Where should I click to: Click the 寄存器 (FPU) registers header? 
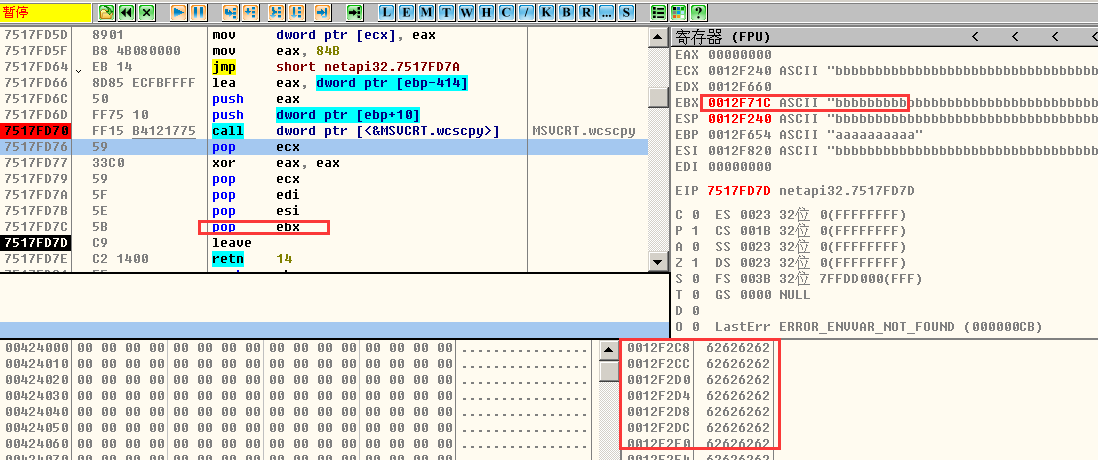pyautogui.click(x=730, y=36)
